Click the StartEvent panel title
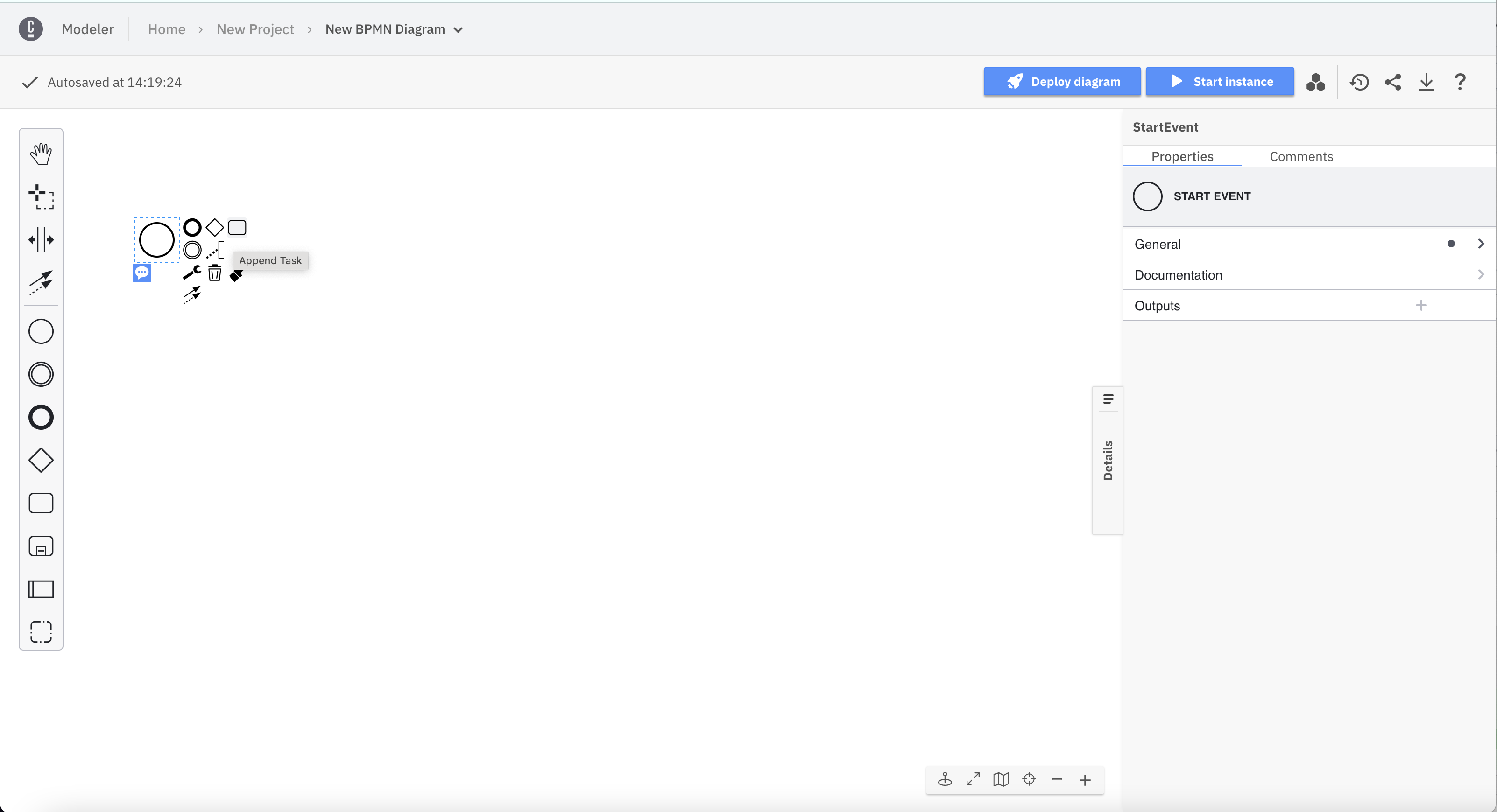Image resolution: width=1497 pixels, height=812 pixels. [1165, 126]
